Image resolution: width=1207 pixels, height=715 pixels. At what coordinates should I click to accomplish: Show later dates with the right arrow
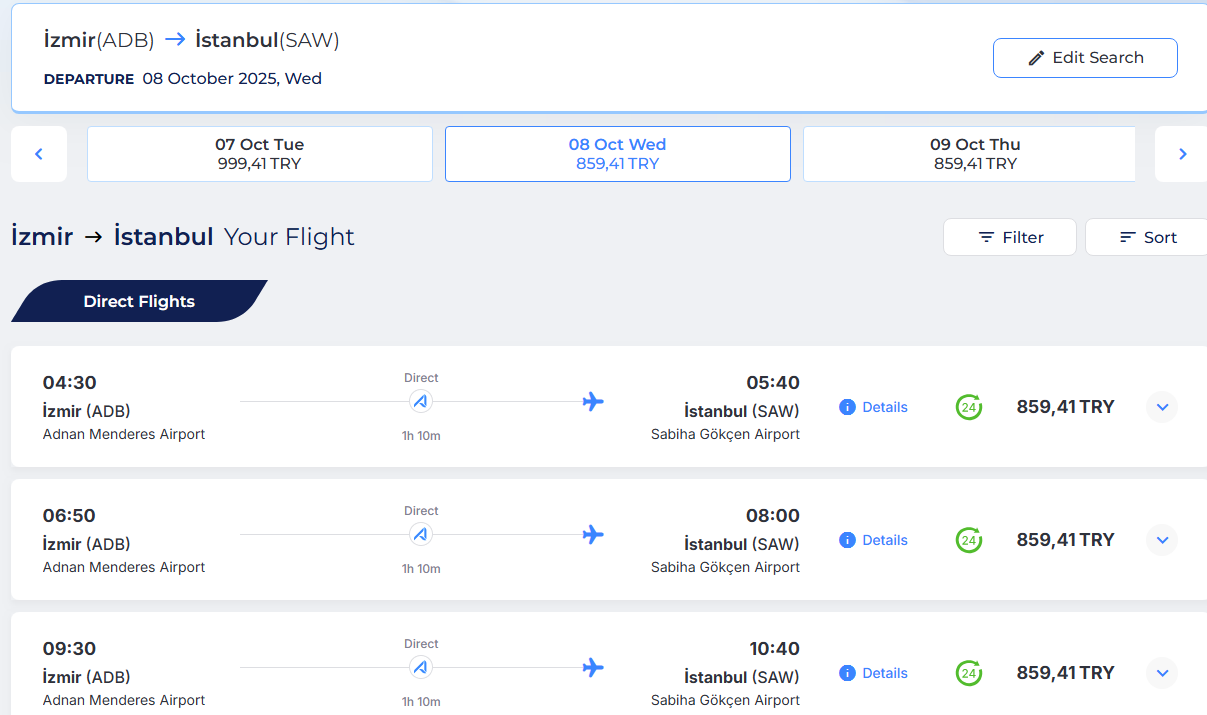(1182, 154)
